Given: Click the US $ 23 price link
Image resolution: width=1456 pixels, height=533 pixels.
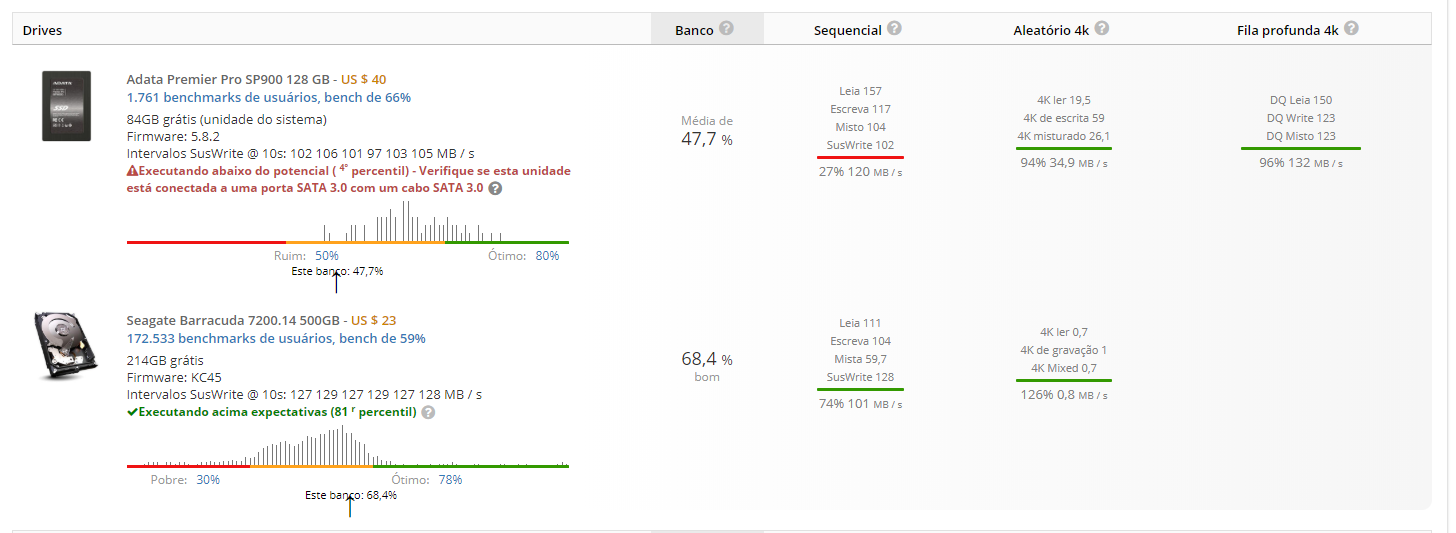Looking at the screenshot, I should (374, 321).
